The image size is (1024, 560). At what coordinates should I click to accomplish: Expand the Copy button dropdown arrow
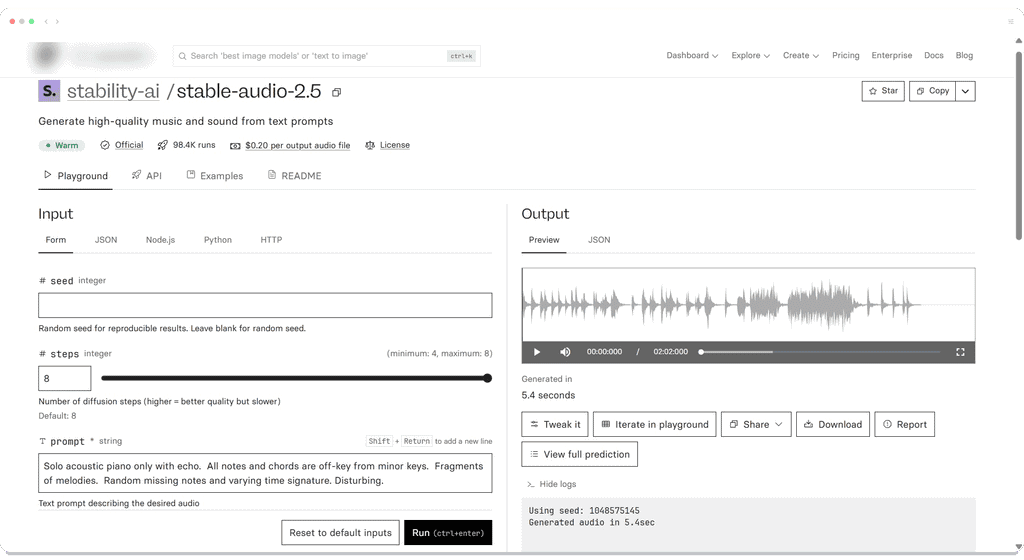pyautogui.click(x=965, y=91)
